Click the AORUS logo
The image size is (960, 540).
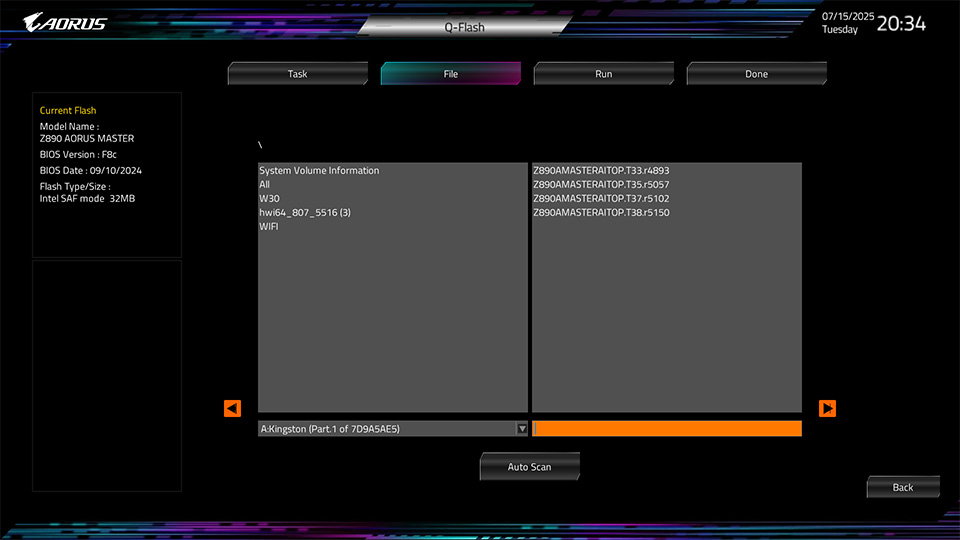pyautogui.click(x=65, y=23)
